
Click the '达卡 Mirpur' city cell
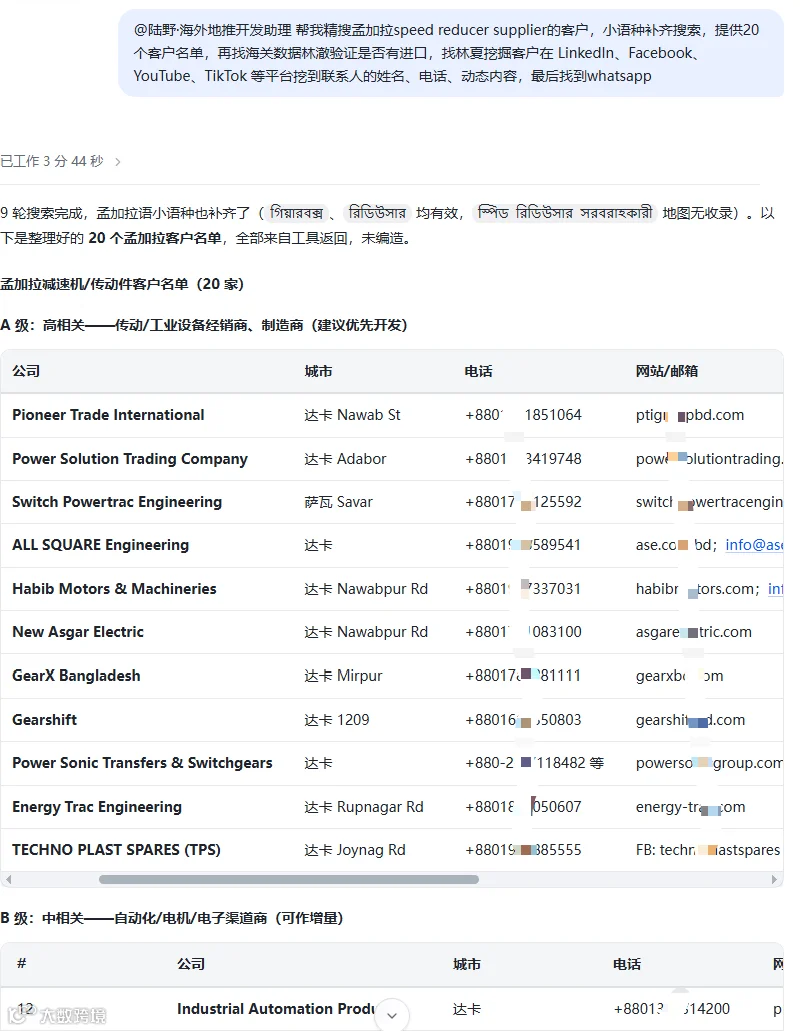coord(343,675)
